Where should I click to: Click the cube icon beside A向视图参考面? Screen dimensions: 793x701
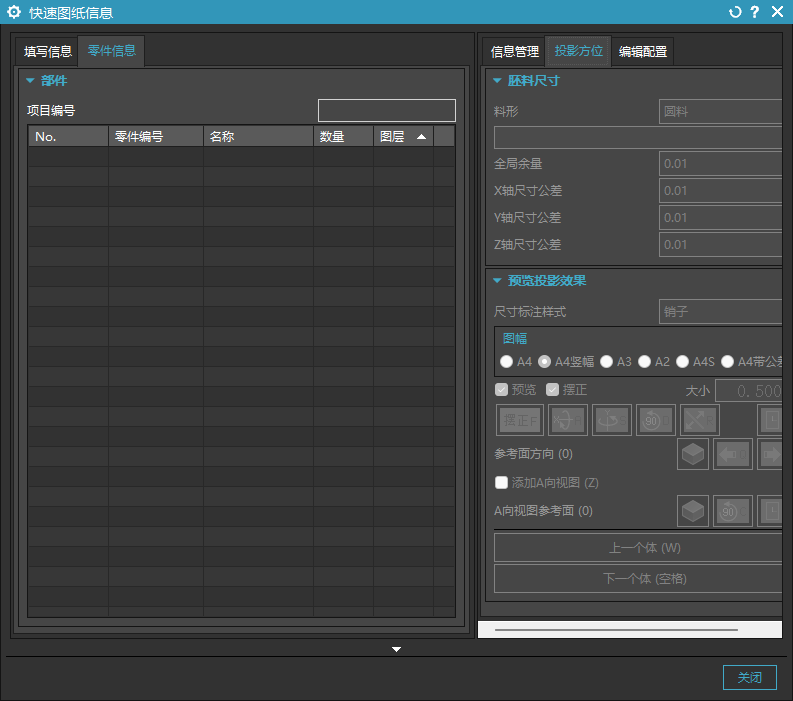[x=693, y=511]
